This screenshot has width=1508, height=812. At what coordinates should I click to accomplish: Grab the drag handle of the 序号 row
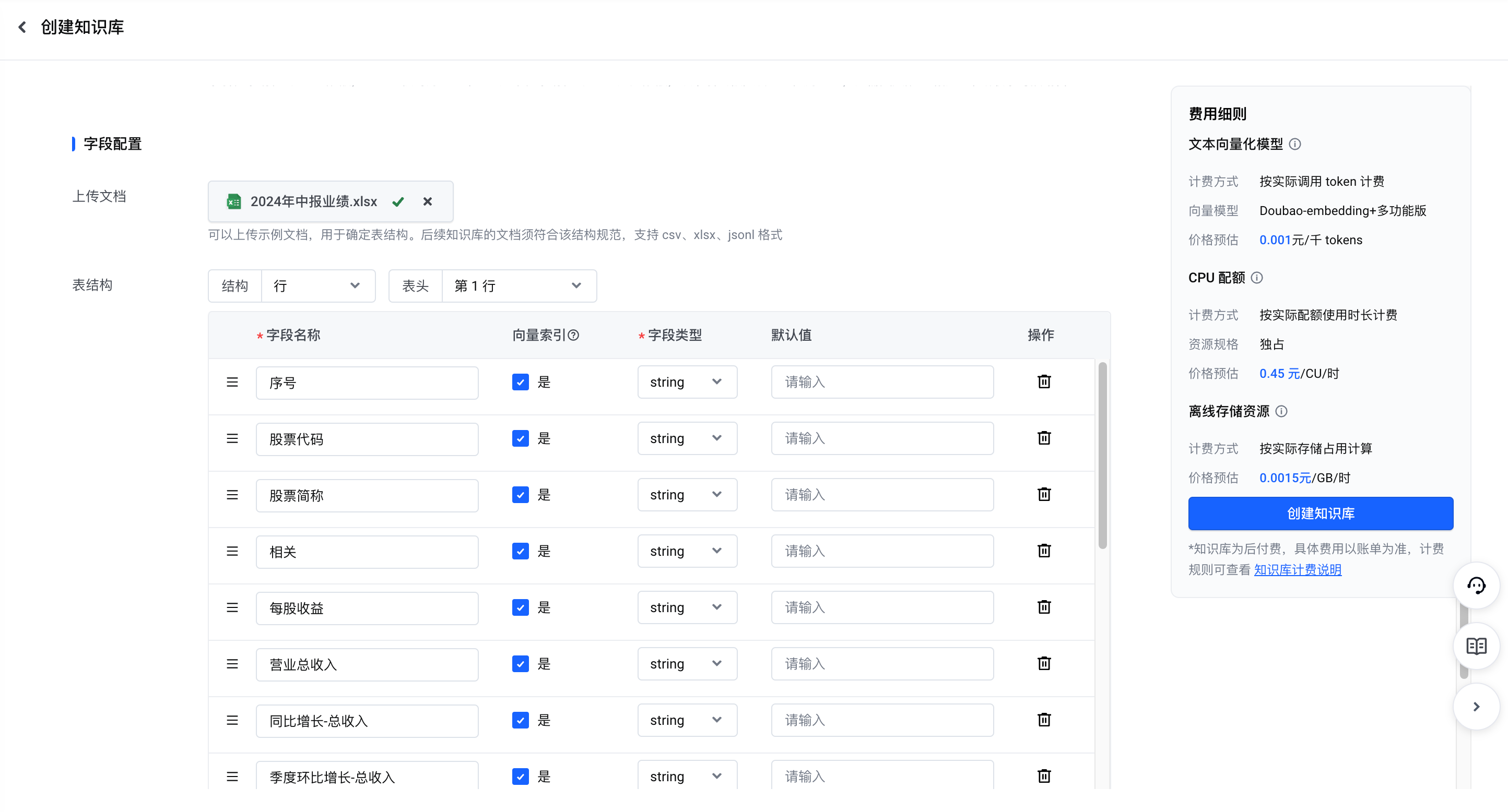[232, 382]
